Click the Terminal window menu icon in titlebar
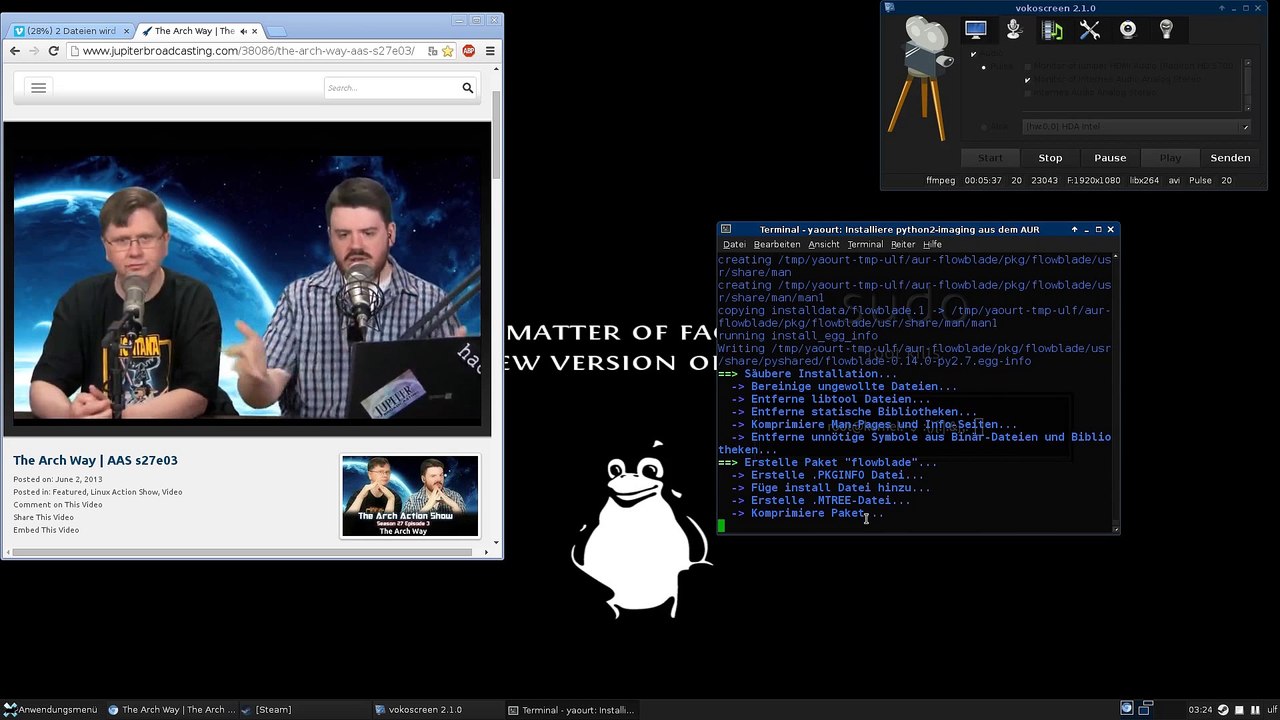Image resolution: width=1280 pixels, height=720 pixels. (x=726, y=229)
